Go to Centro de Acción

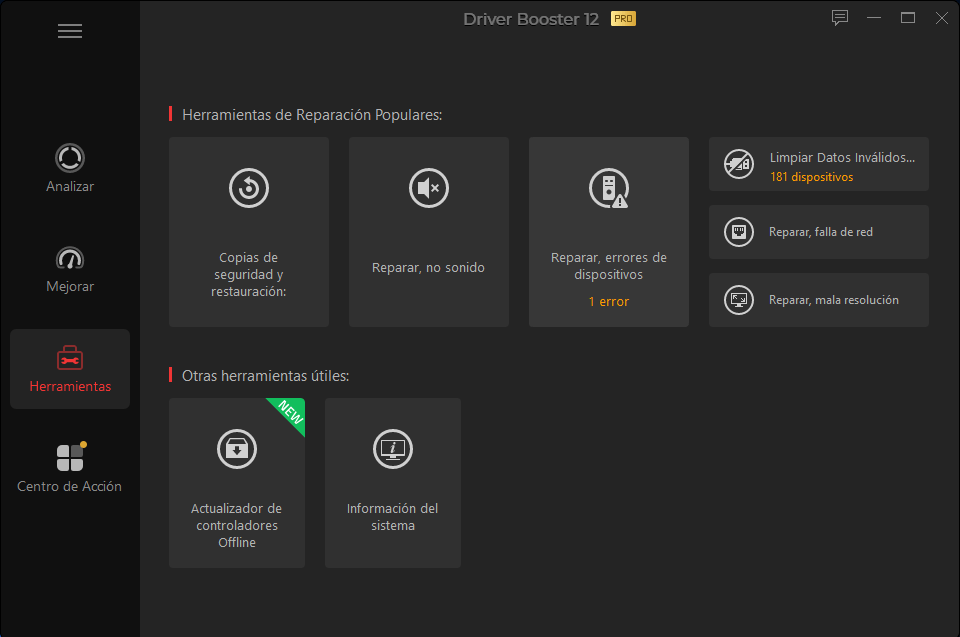click(x=70, y=469)
